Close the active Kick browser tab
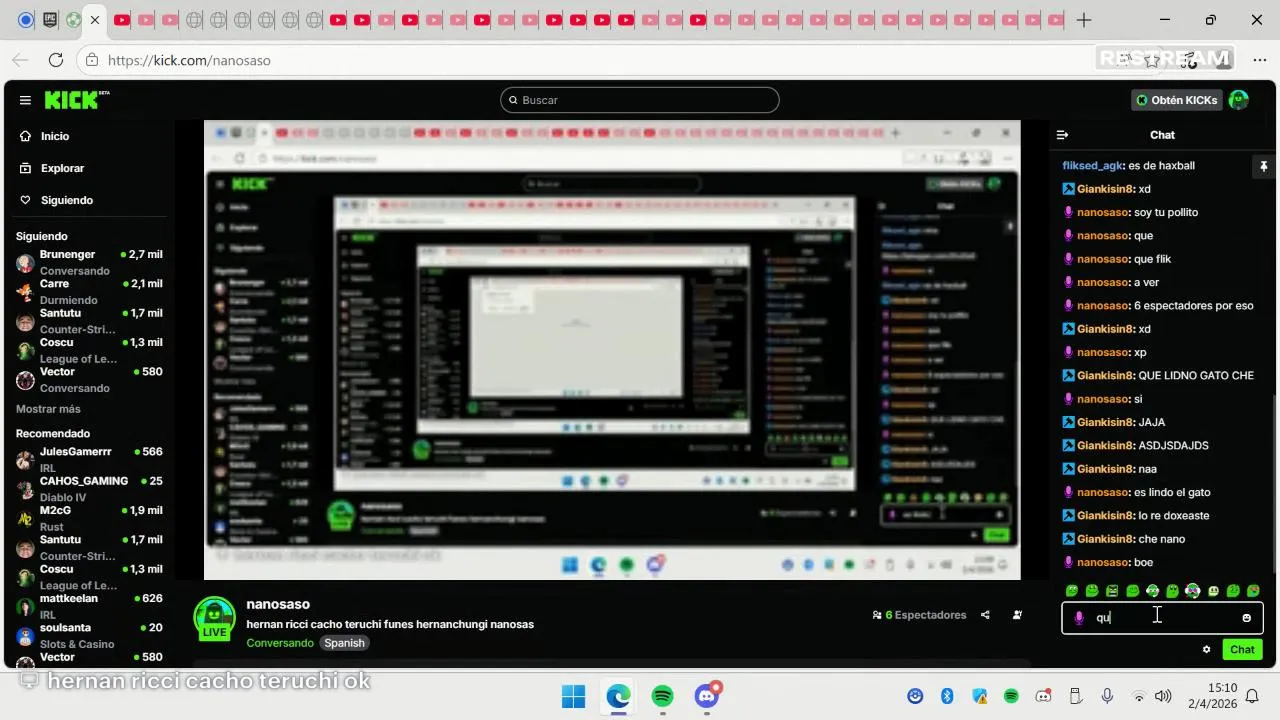The image size is (1280, 720). 95,20
